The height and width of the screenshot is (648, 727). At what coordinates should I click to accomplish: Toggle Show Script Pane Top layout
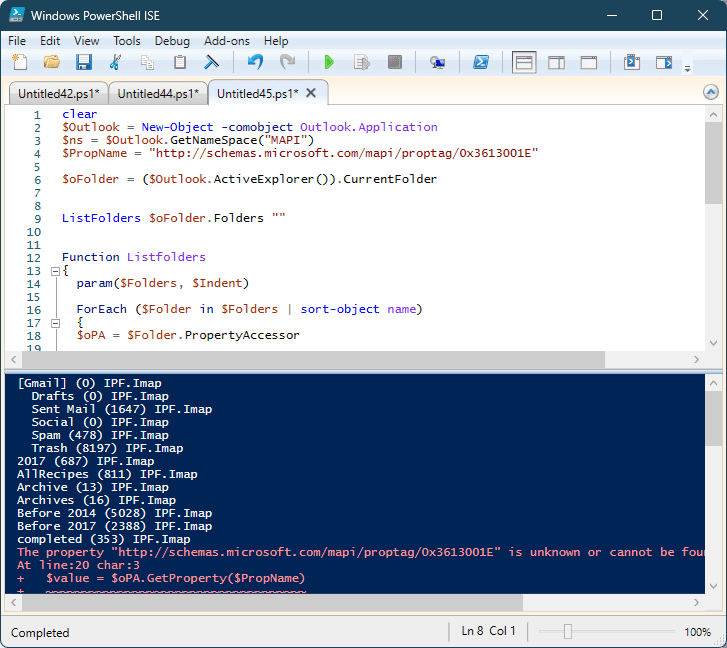coord(524,63)
